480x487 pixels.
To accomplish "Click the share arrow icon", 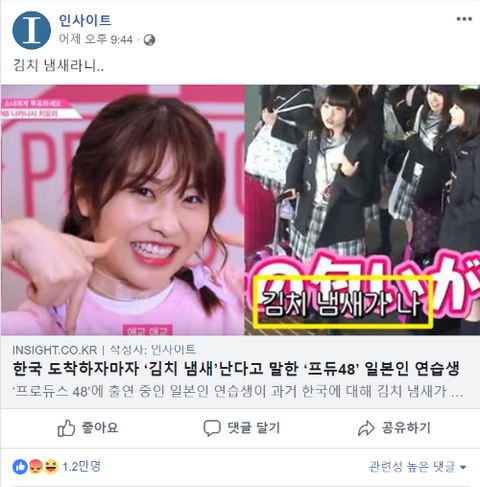I will [x=366, y=428].
